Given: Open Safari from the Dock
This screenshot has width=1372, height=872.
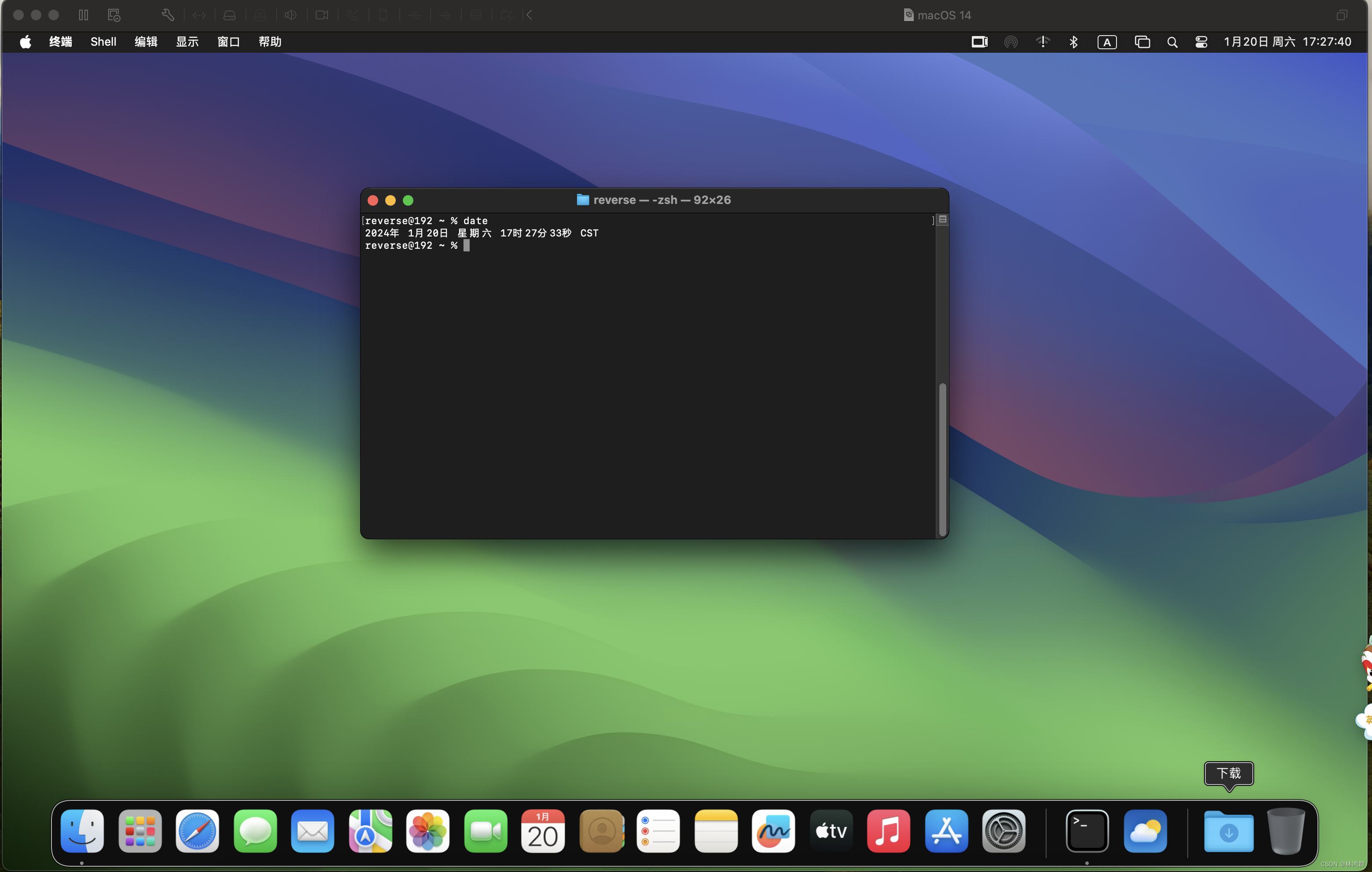Looking at the screenshot, I should (x=197, y=831).
